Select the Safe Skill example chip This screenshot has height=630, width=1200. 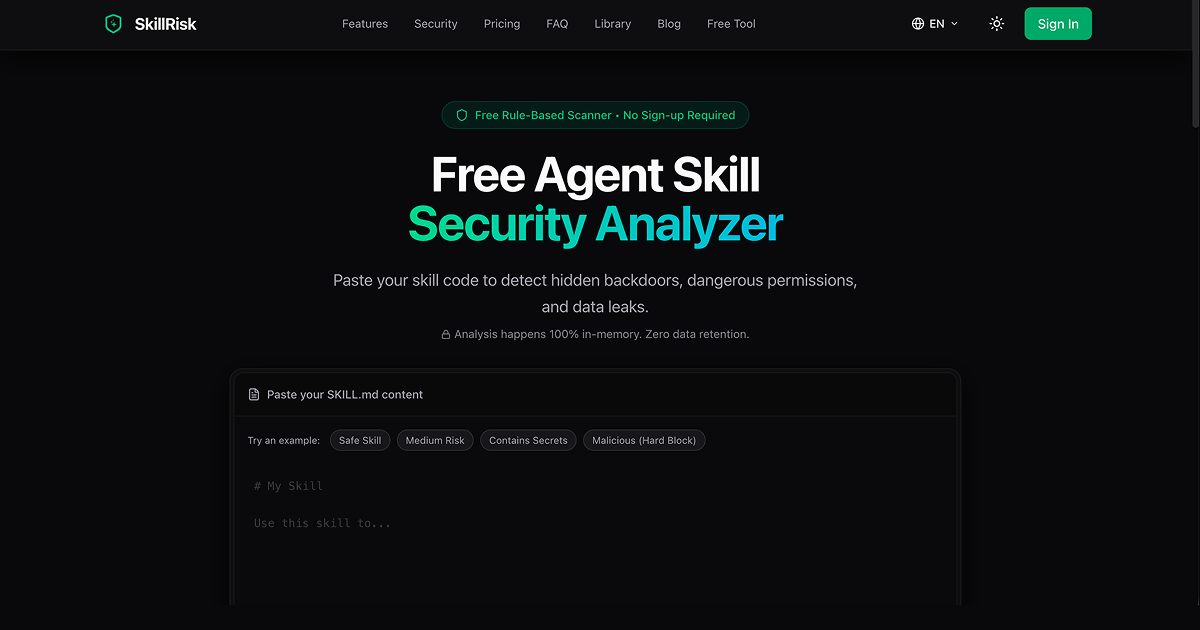[360, 440]
